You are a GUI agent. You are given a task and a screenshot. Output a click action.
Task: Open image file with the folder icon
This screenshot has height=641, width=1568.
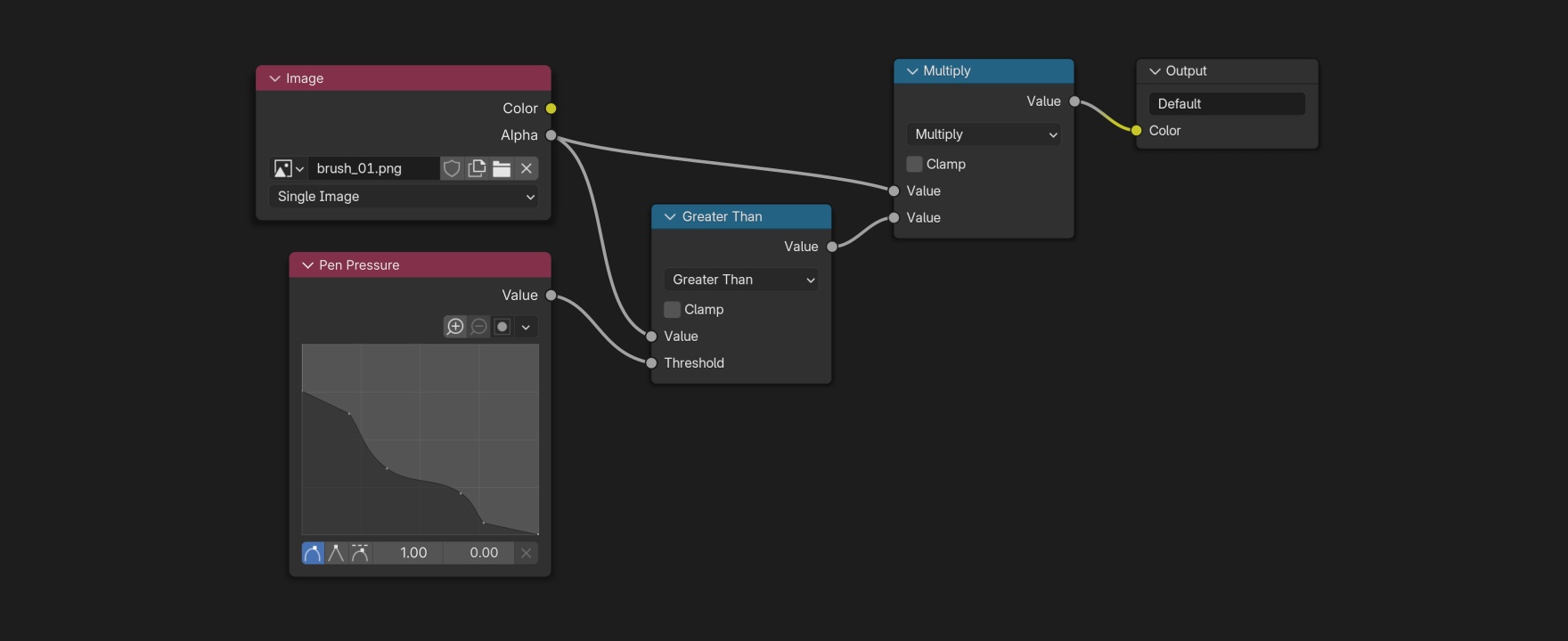[x=502, y=168]
